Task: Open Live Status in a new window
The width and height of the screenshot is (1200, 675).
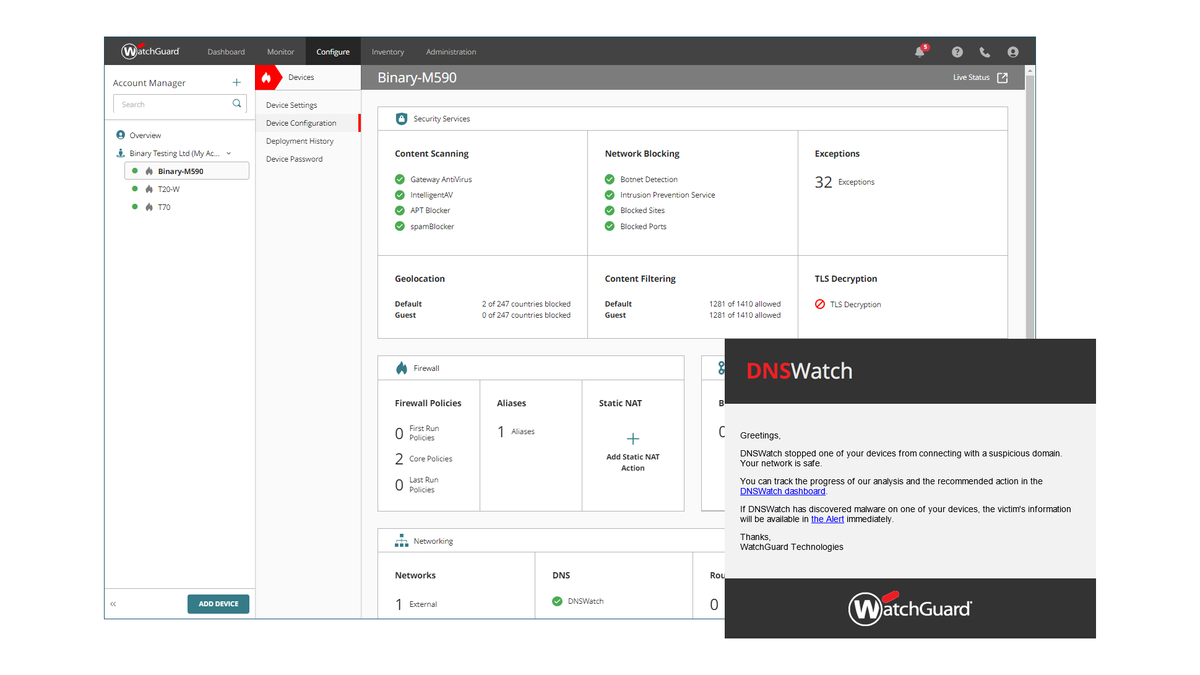Action: point(1003,77)
